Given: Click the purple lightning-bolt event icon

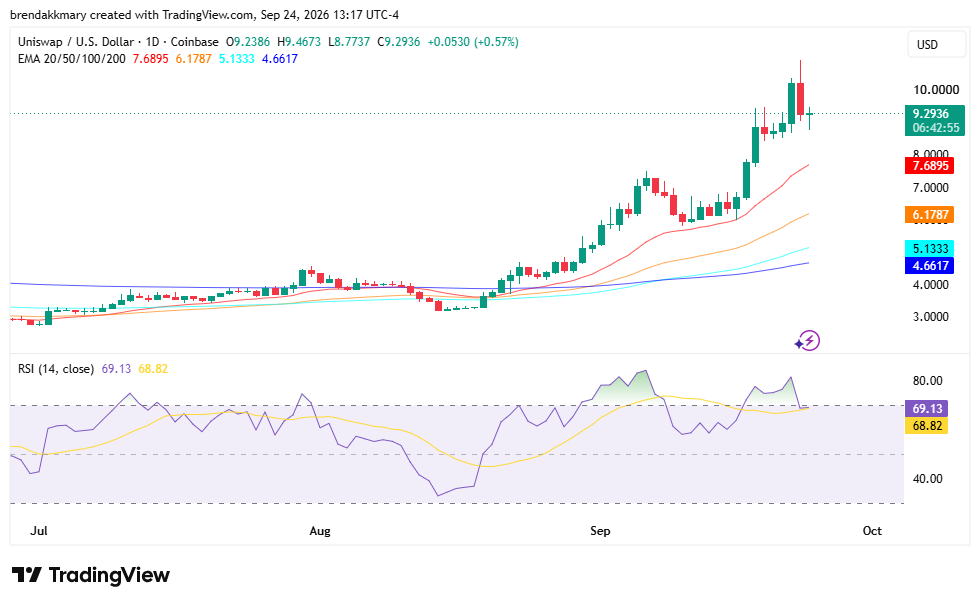Looking at the screenshot, I should click(808, 341).
